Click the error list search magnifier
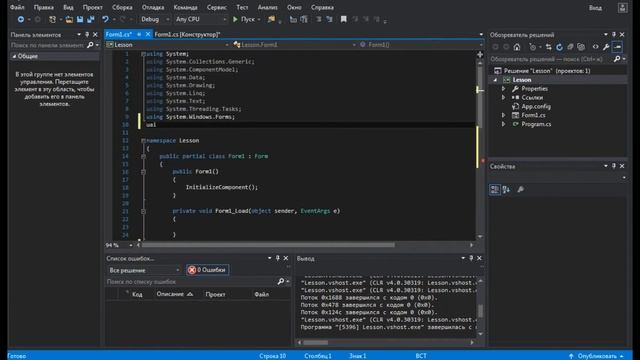The image size is (640, 360). tap(281, 281)
